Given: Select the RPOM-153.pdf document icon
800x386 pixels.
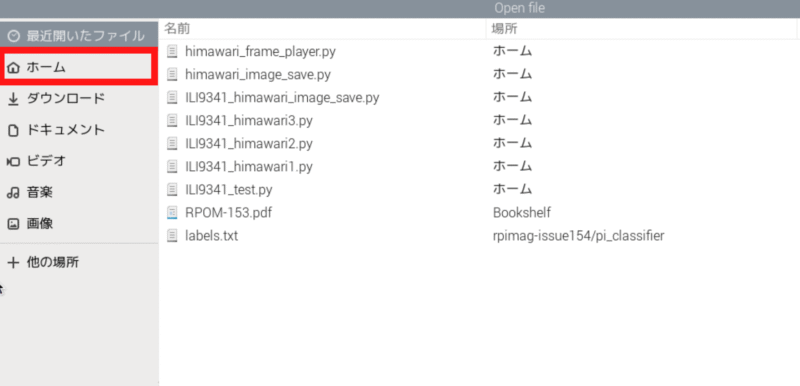Looking at the screenshot, I should coord(172,213).
